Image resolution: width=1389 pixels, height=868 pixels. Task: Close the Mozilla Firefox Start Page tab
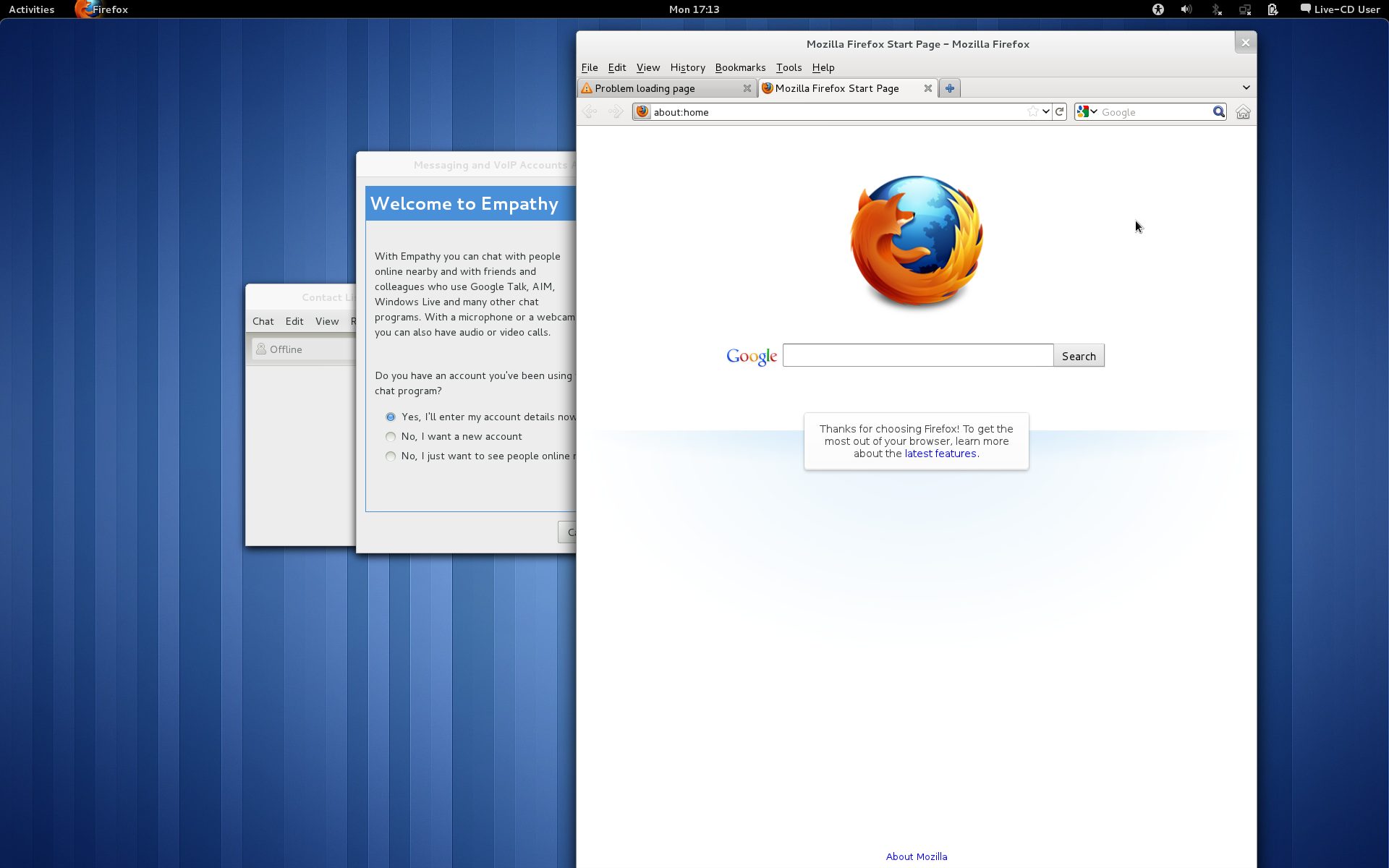pos(928,88)
